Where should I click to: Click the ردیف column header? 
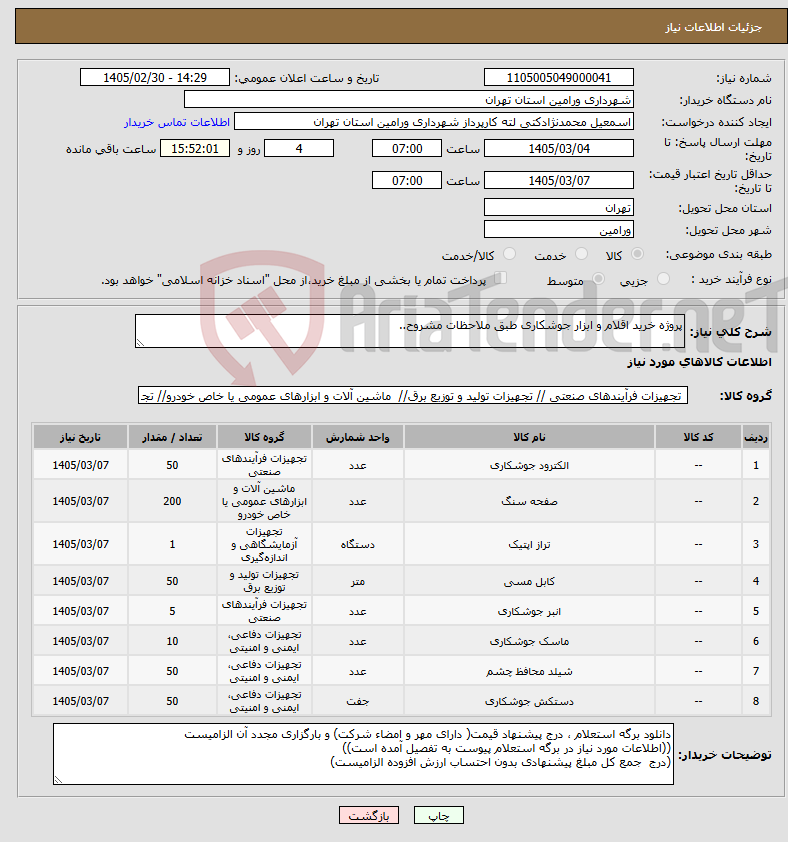point(756,437)
